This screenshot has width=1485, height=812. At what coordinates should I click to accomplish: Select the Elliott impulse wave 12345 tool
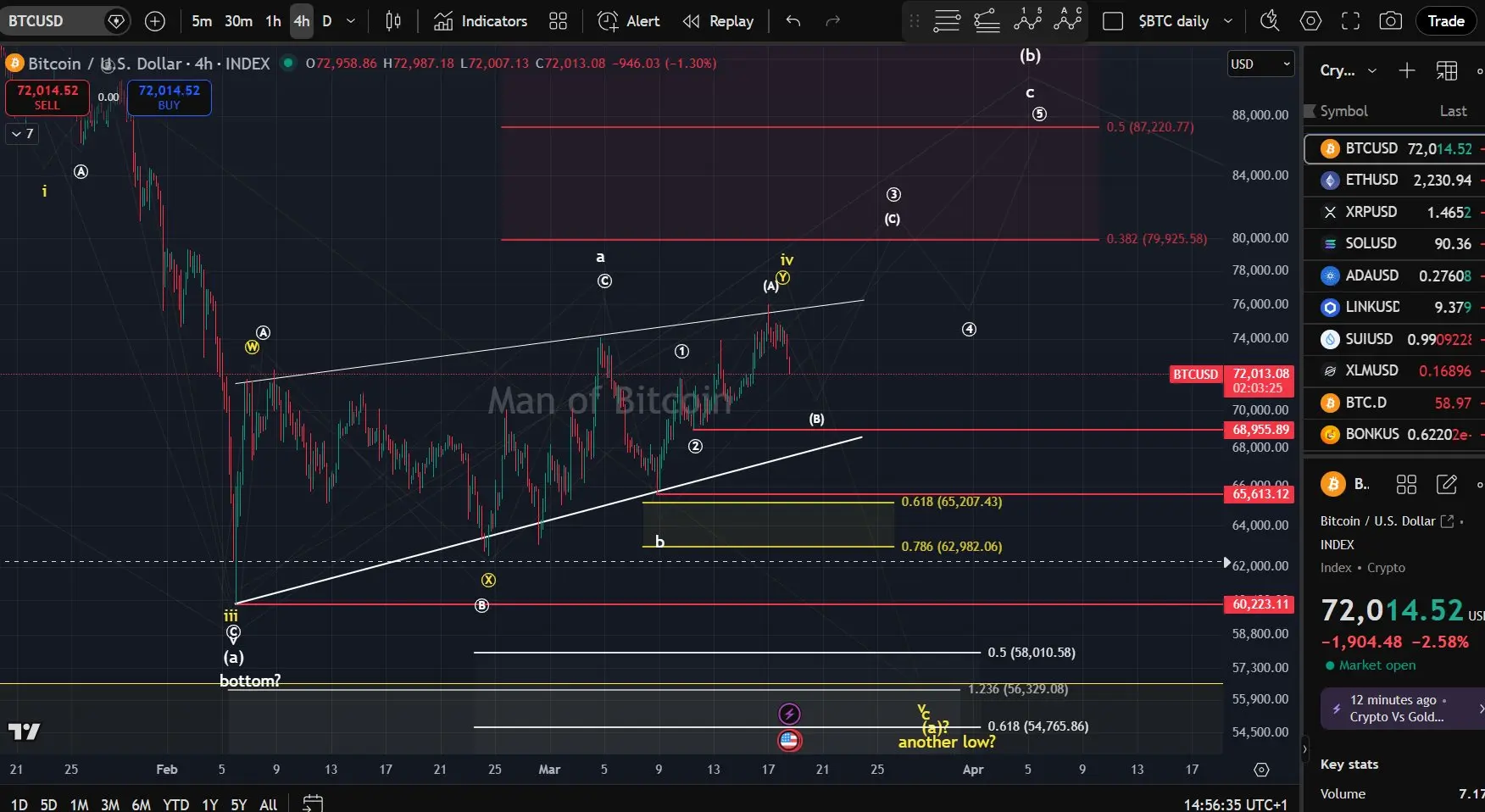1028,20
